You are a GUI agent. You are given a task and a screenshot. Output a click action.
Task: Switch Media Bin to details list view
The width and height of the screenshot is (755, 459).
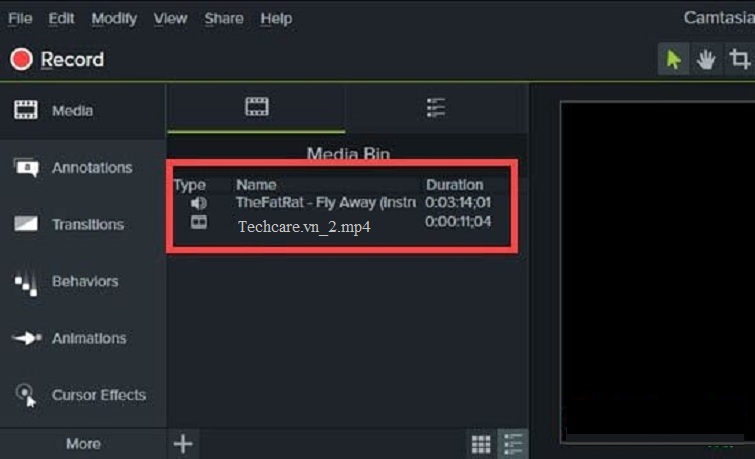(513, 444)
